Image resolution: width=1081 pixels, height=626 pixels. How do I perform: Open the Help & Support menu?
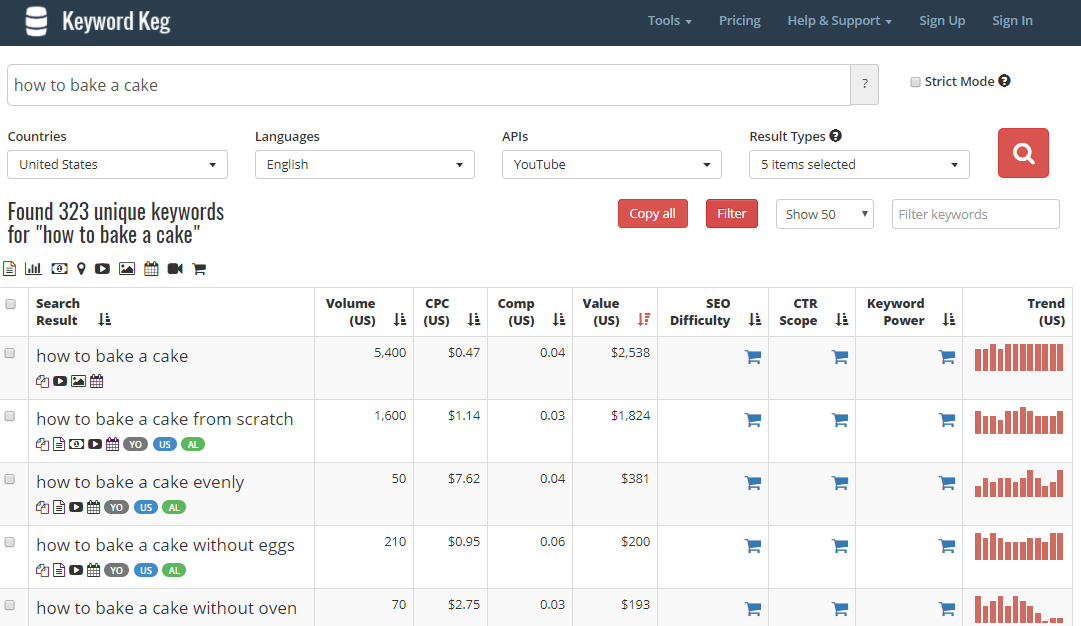tap(839, 21)
